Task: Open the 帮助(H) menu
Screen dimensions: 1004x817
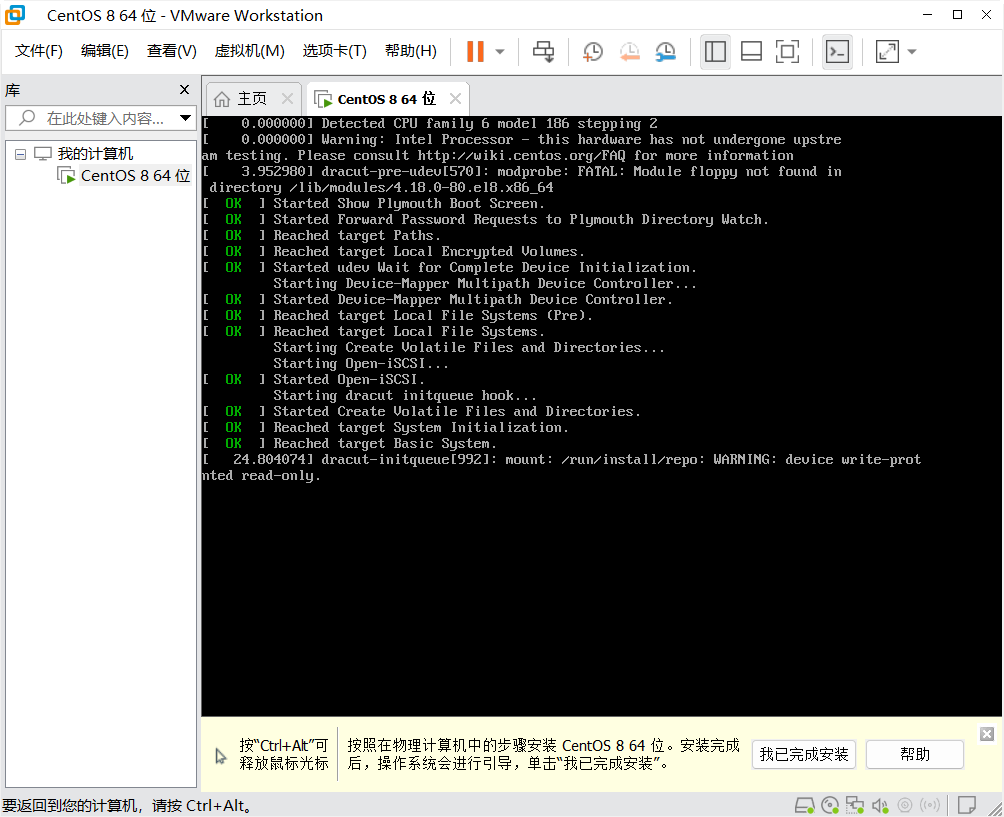Action: (x=410, y=51)
